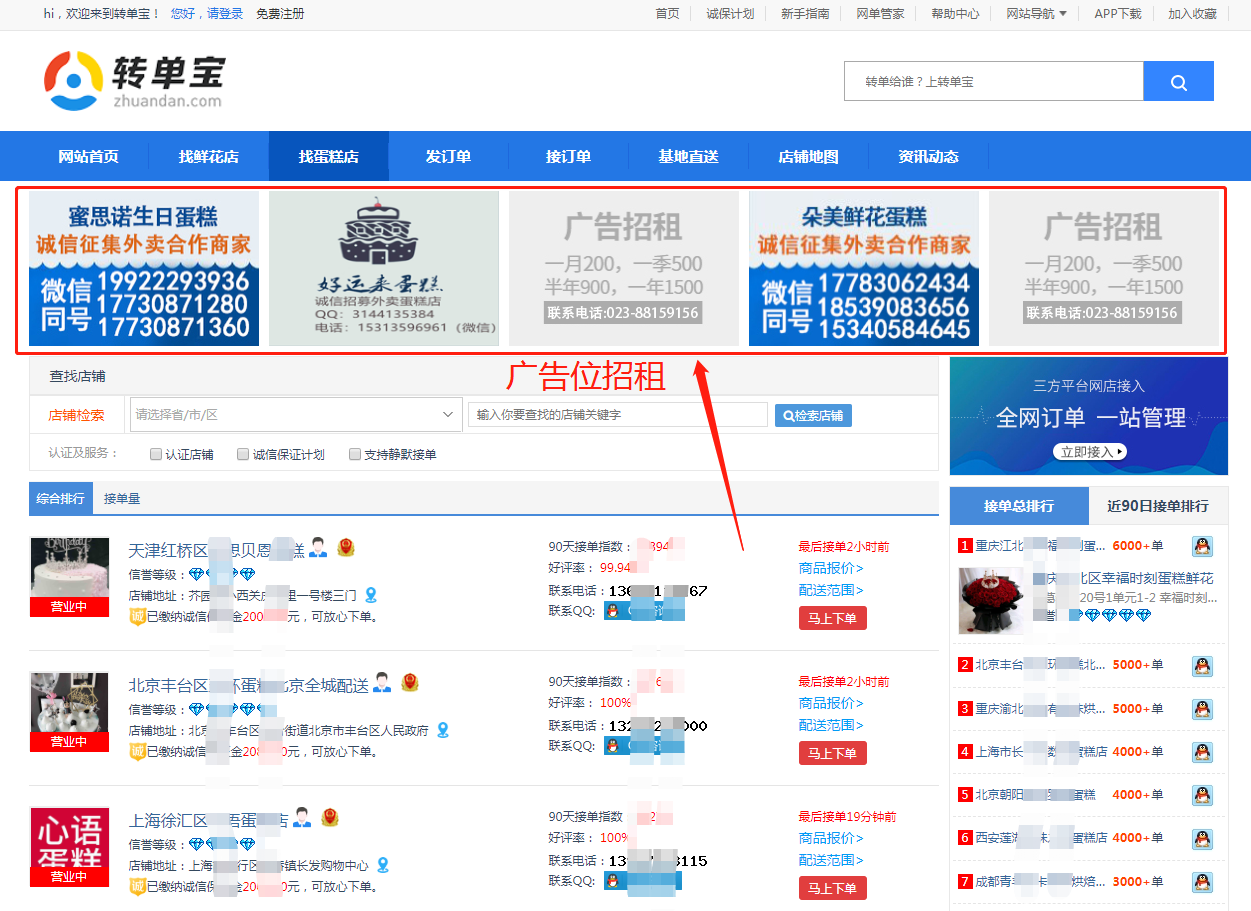The image size is (1251, 911).
Task: Click map pin icon of 天津红桥区 store address
Action: pyautogui.click(x=371, y=595)
